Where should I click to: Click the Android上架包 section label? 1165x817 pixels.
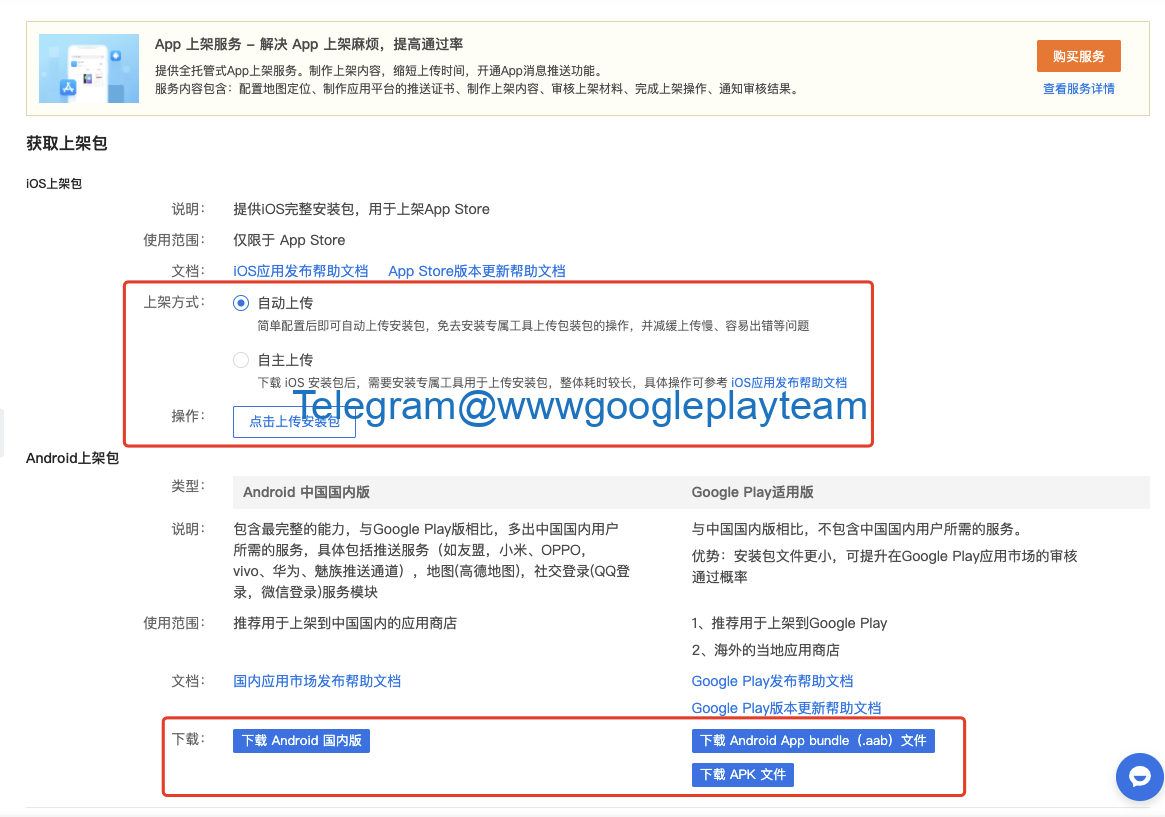(x=72, y=458)
